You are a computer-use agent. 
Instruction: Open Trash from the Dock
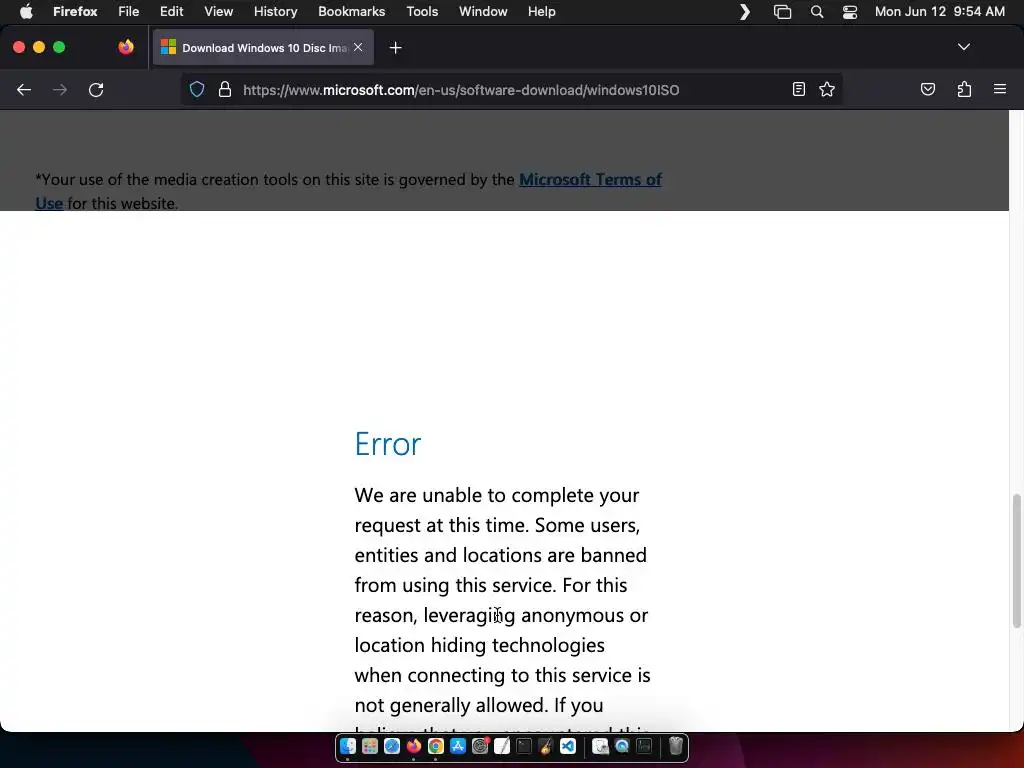click(x=676, y=746)
